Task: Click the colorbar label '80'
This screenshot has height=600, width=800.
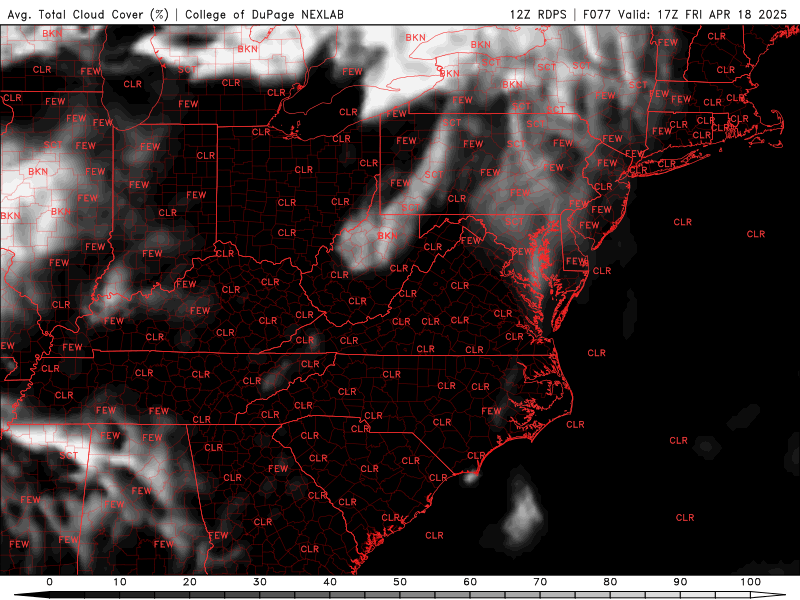Action: 610,582
